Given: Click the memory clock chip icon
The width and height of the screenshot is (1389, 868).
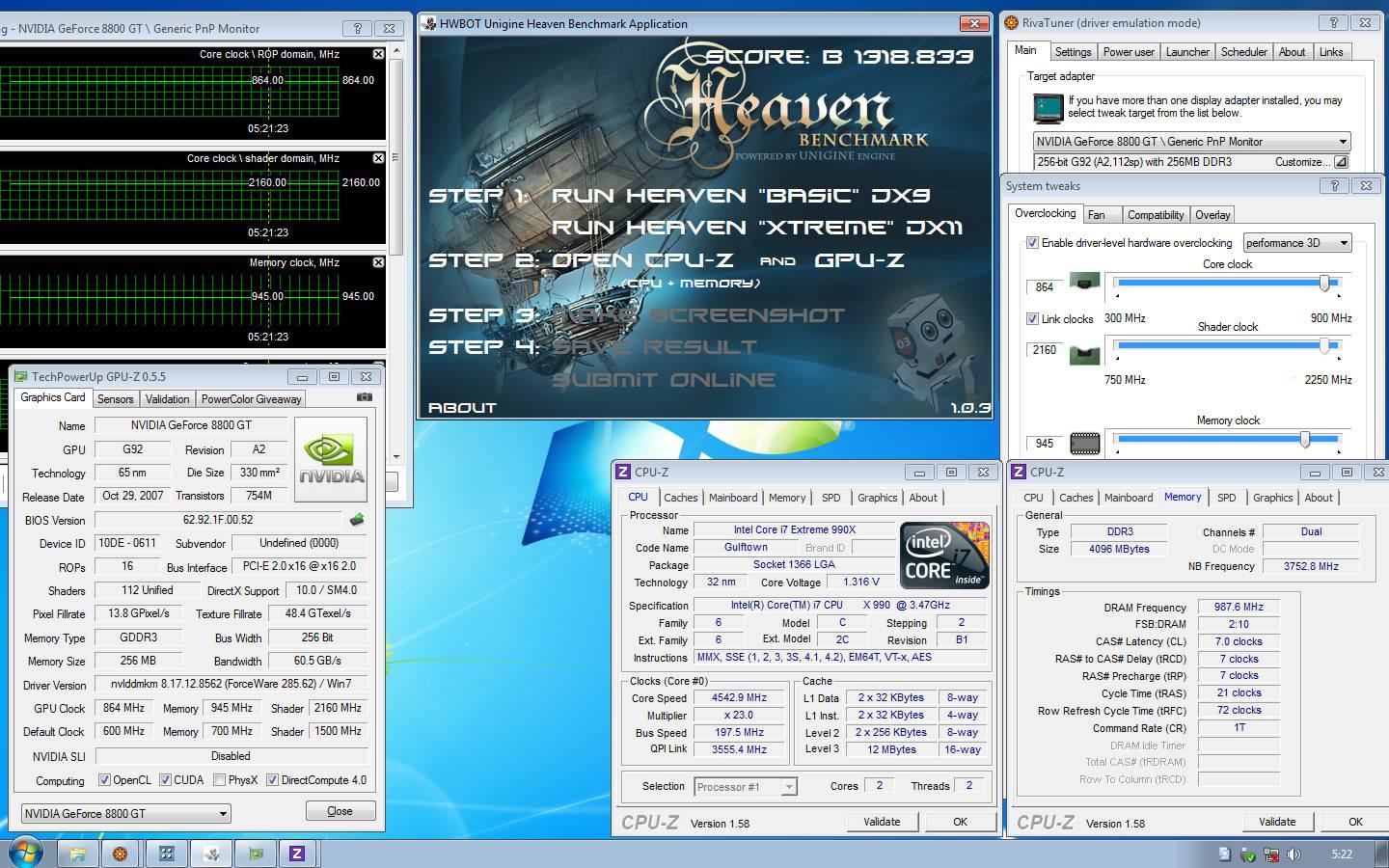Looking at the screenshot, I should 1085,443.
